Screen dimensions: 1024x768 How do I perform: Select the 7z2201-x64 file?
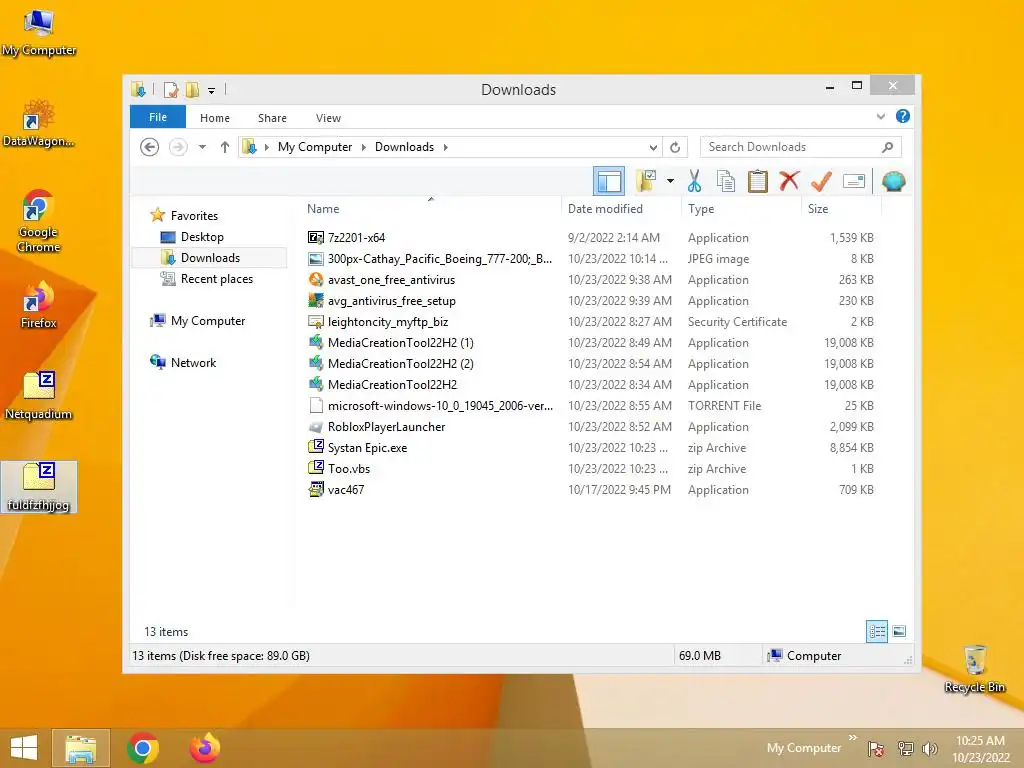pos(591,238)
